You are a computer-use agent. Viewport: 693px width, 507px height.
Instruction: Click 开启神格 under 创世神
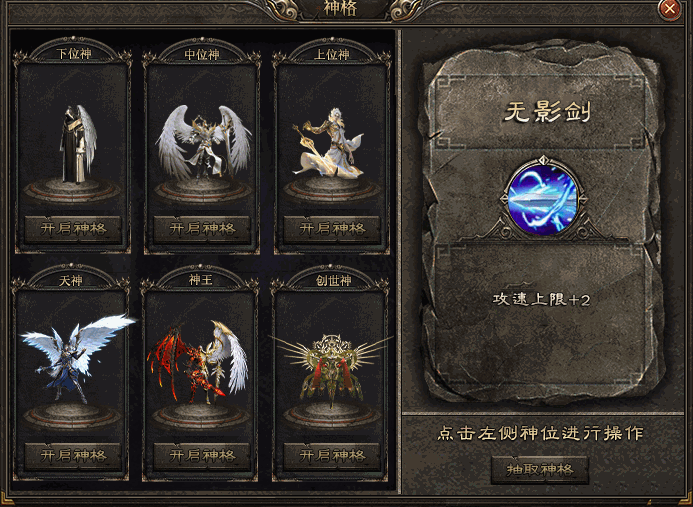(x=332, y=456)
